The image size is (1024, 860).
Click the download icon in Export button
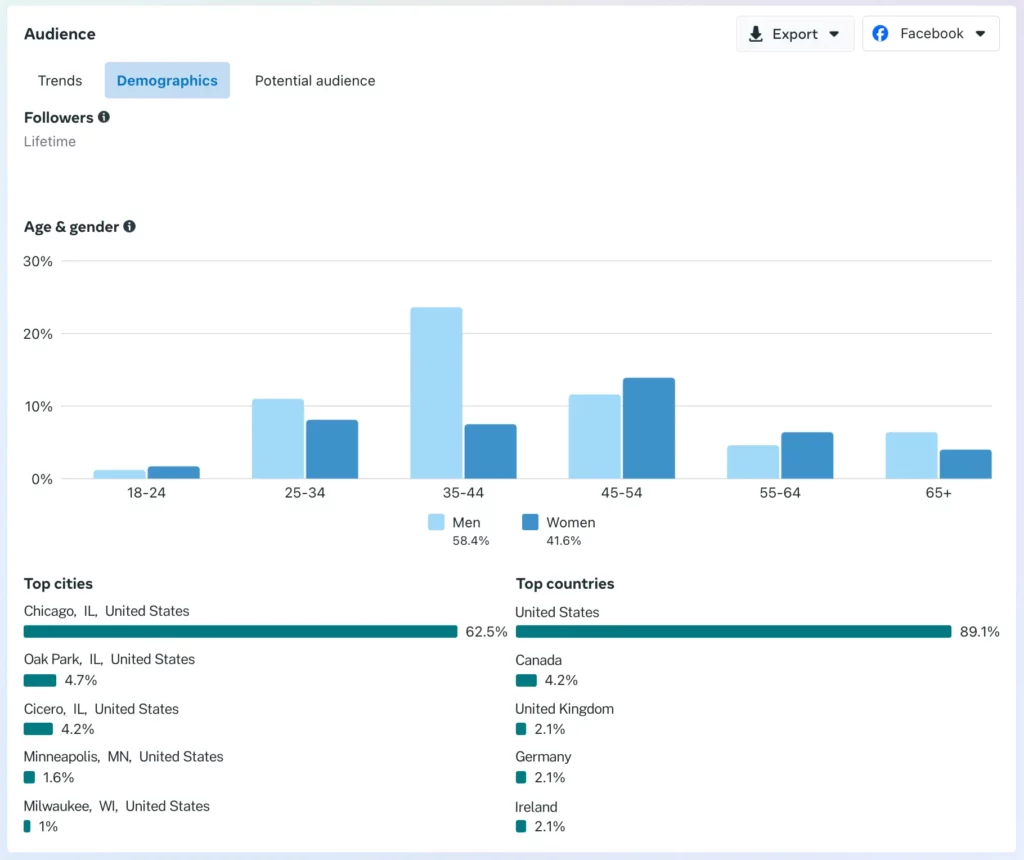pos(756,34)
